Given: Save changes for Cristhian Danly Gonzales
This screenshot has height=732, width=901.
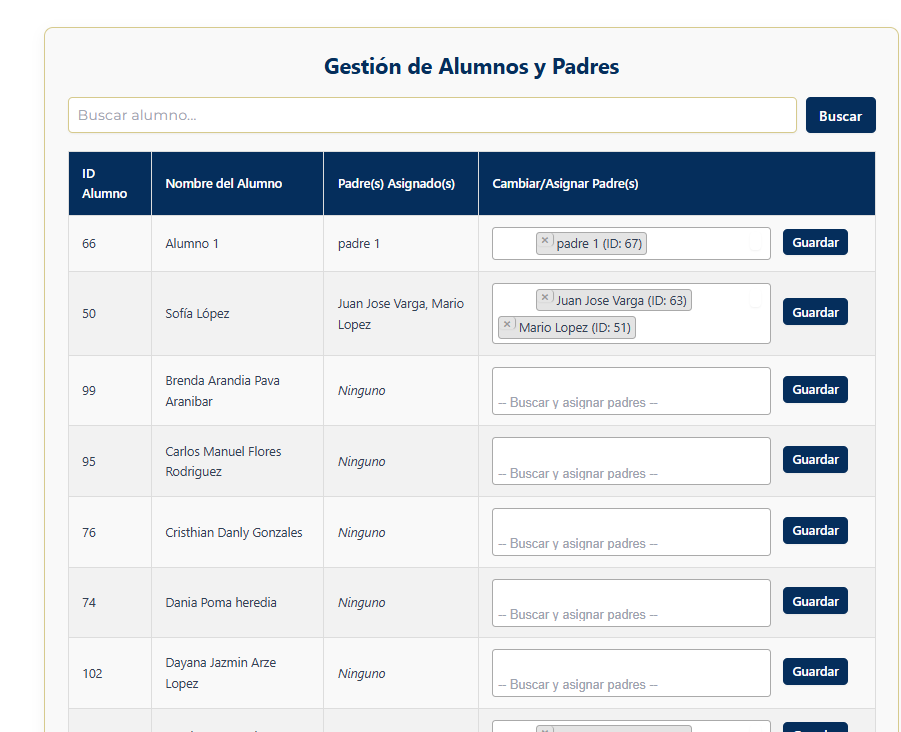Looking at the screenshot, I should pos(815,531).
